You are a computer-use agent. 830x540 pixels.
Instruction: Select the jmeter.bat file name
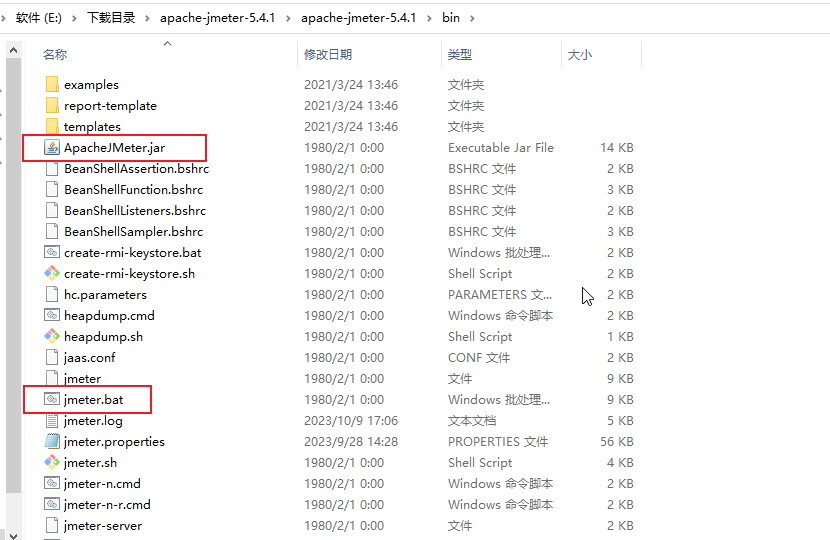(93, 400)
